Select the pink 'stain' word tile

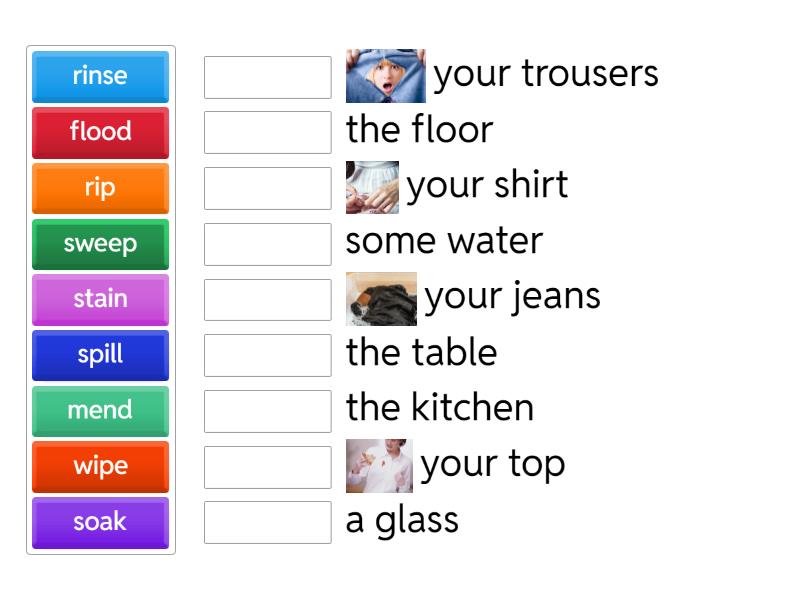pyautogui.click(x=100, y=299)
